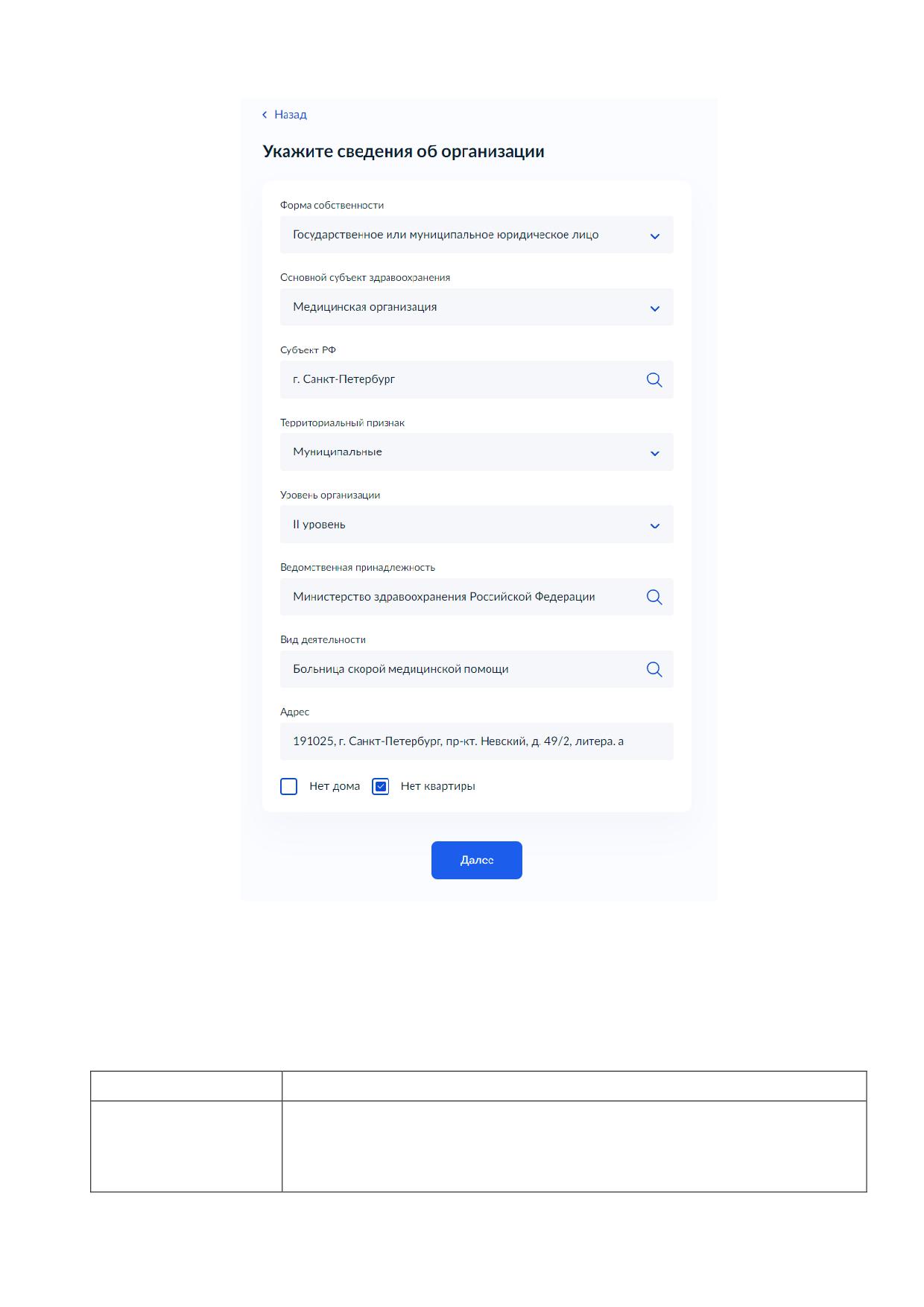Click the Нет квартиры label text
Screen dimensions: 924x1307
[x=438, y=786]
